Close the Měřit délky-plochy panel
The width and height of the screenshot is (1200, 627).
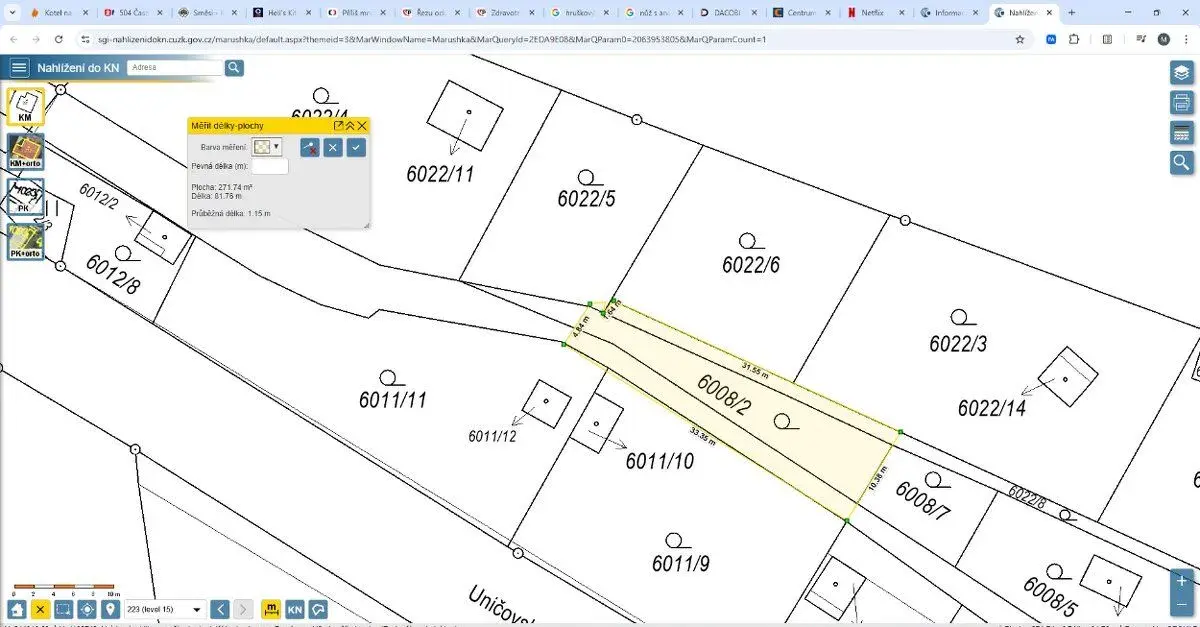(x=362, y=125)
